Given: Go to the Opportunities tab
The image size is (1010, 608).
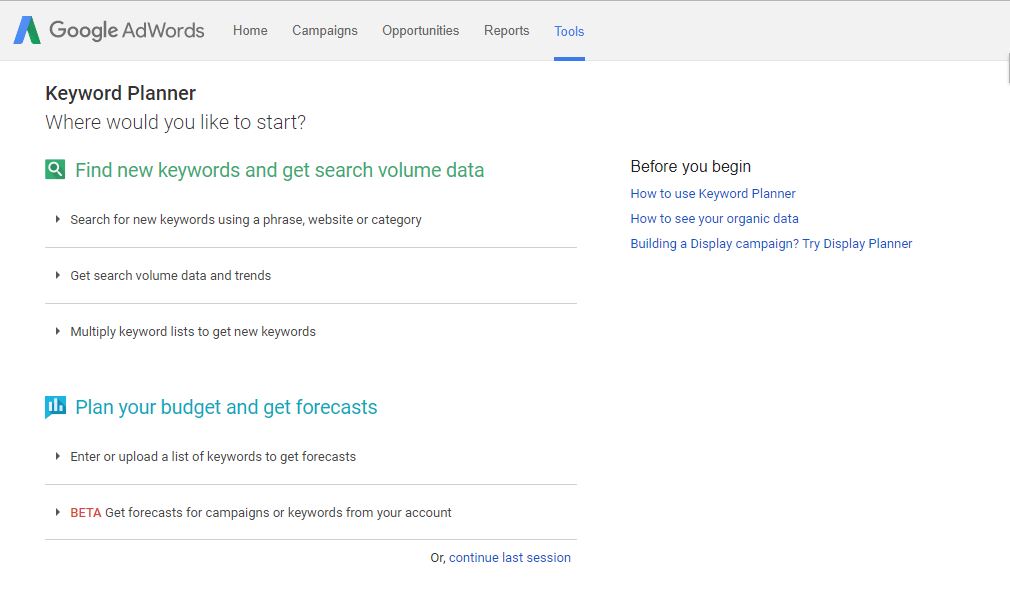Looking at the screenshot, I should pos(421,30).
